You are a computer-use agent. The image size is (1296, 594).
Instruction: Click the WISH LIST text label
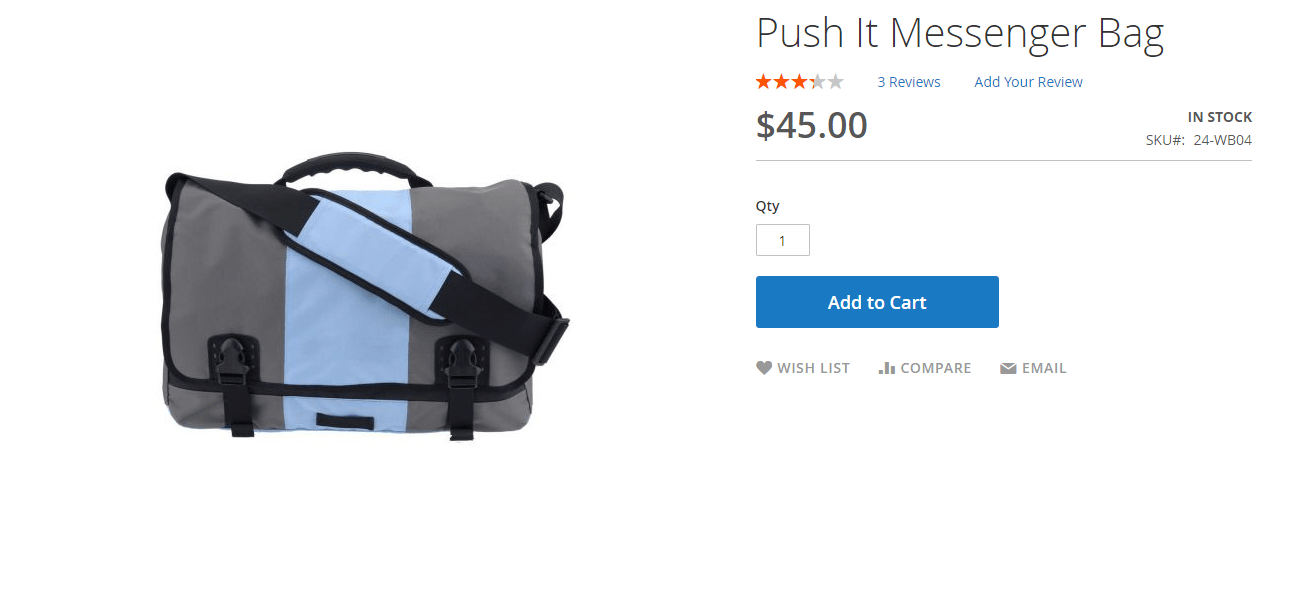point(813,368)
